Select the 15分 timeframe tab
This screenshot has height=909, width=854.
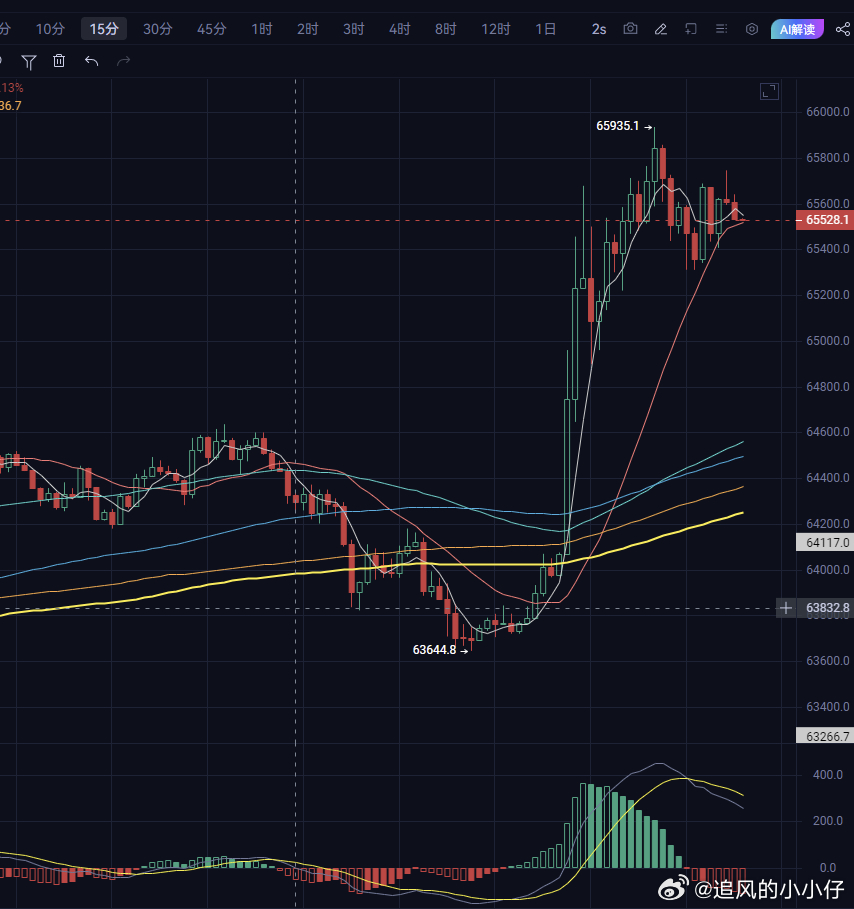click(x=104, y=29)
